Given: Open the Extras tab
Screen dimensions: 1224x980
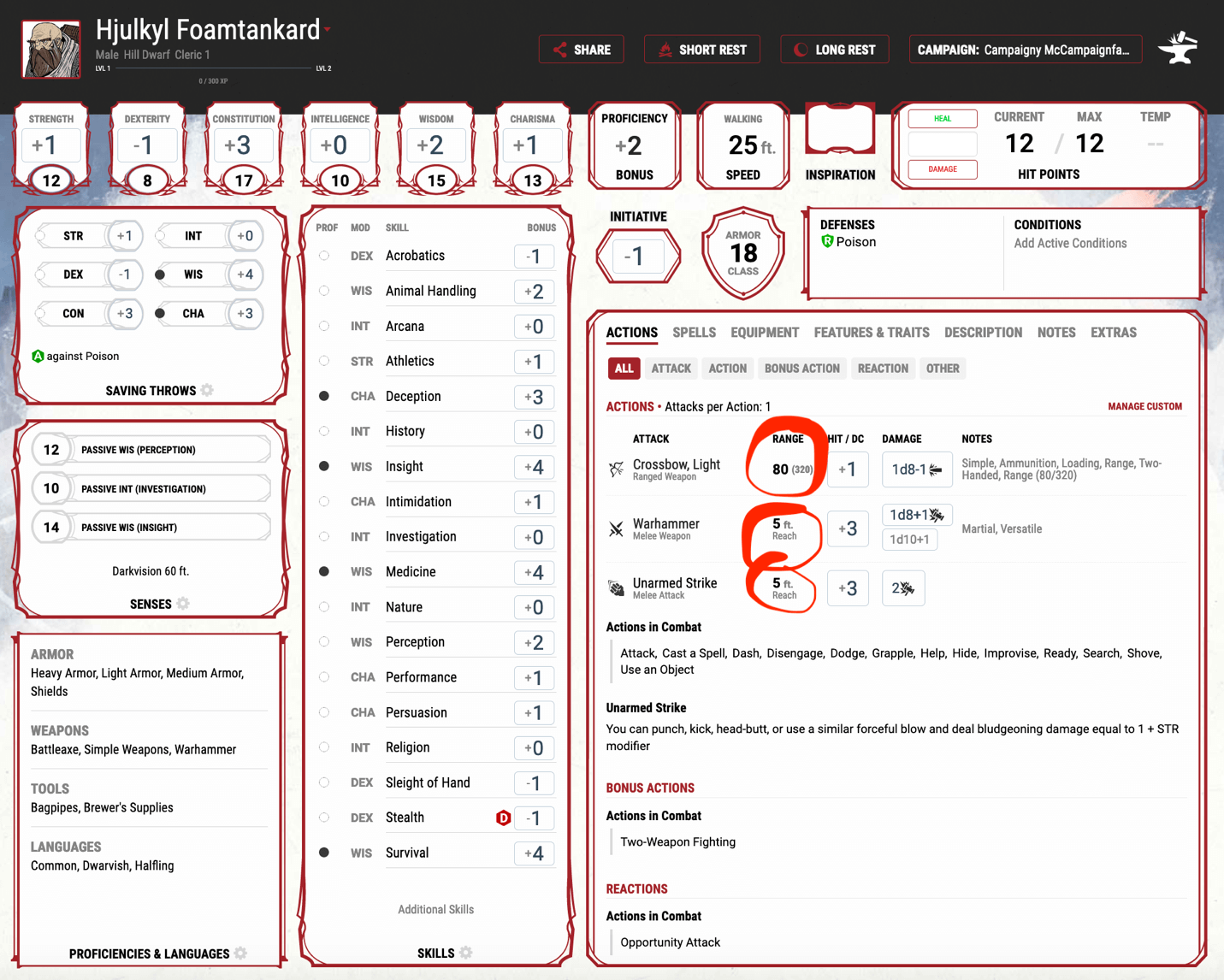Looking at the screenshot, I should tap(1114, 333).
